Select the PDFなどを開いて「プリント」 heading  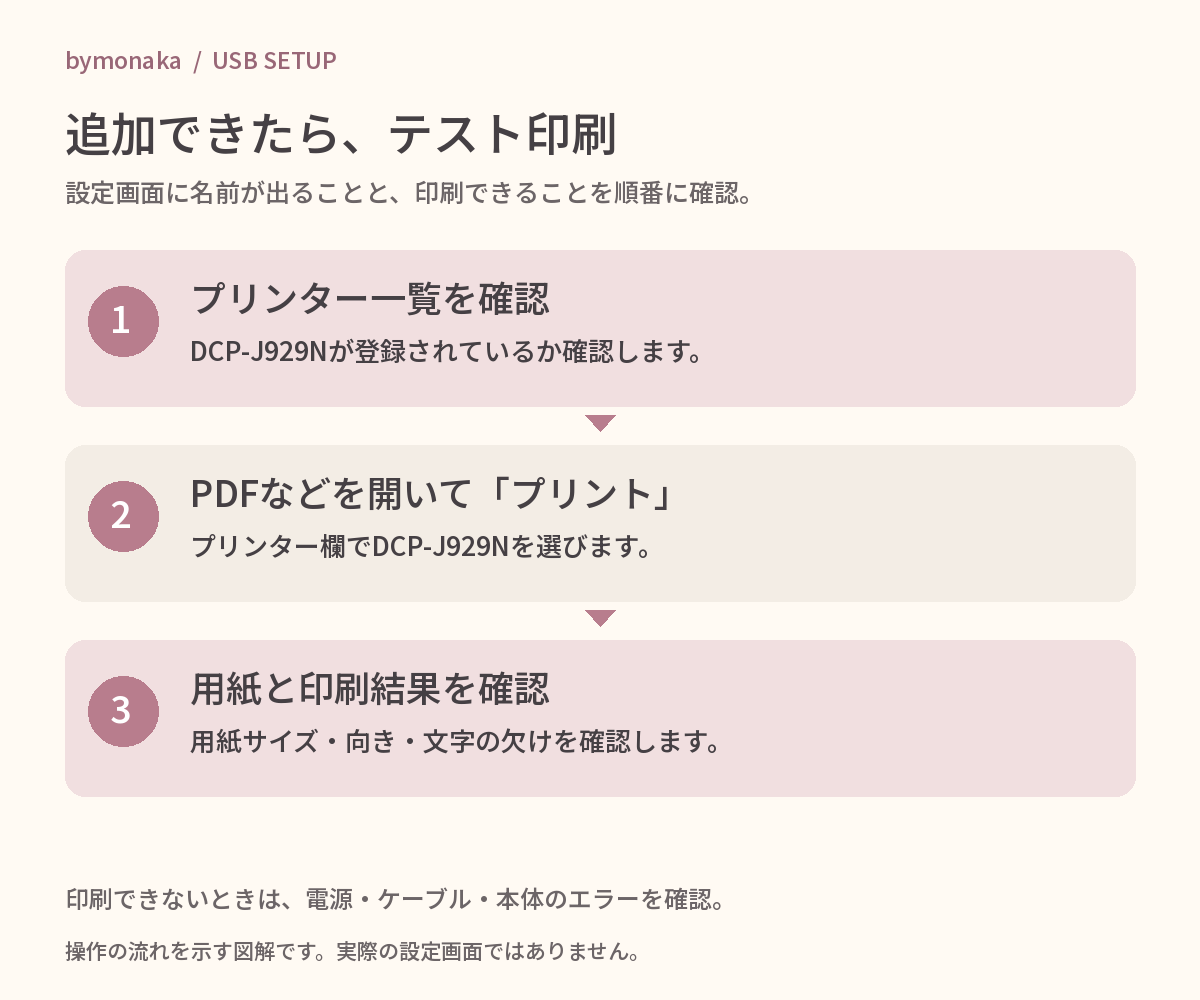430,493
